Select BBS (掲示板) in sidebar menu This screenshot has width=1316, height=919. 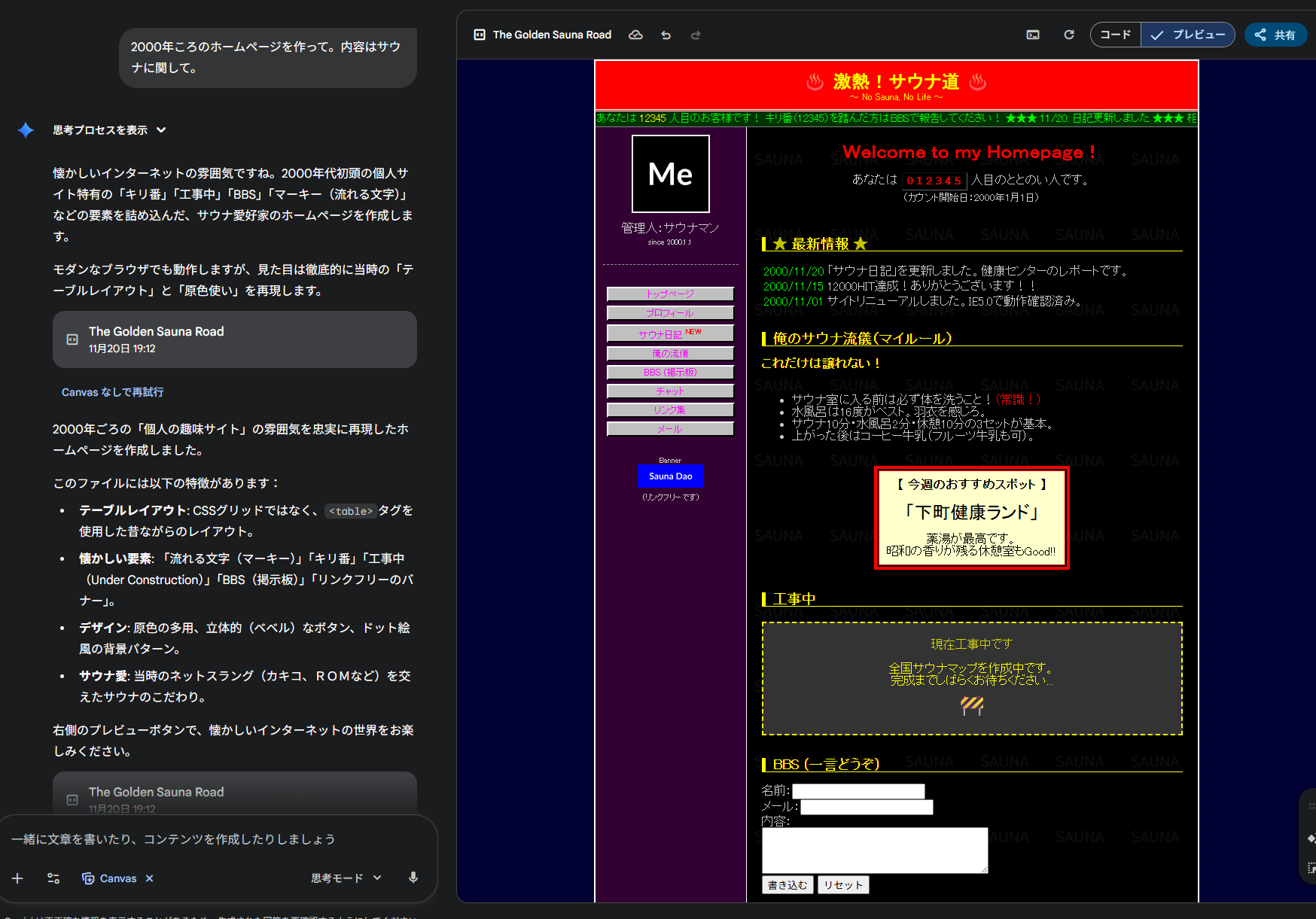point(670,373)
